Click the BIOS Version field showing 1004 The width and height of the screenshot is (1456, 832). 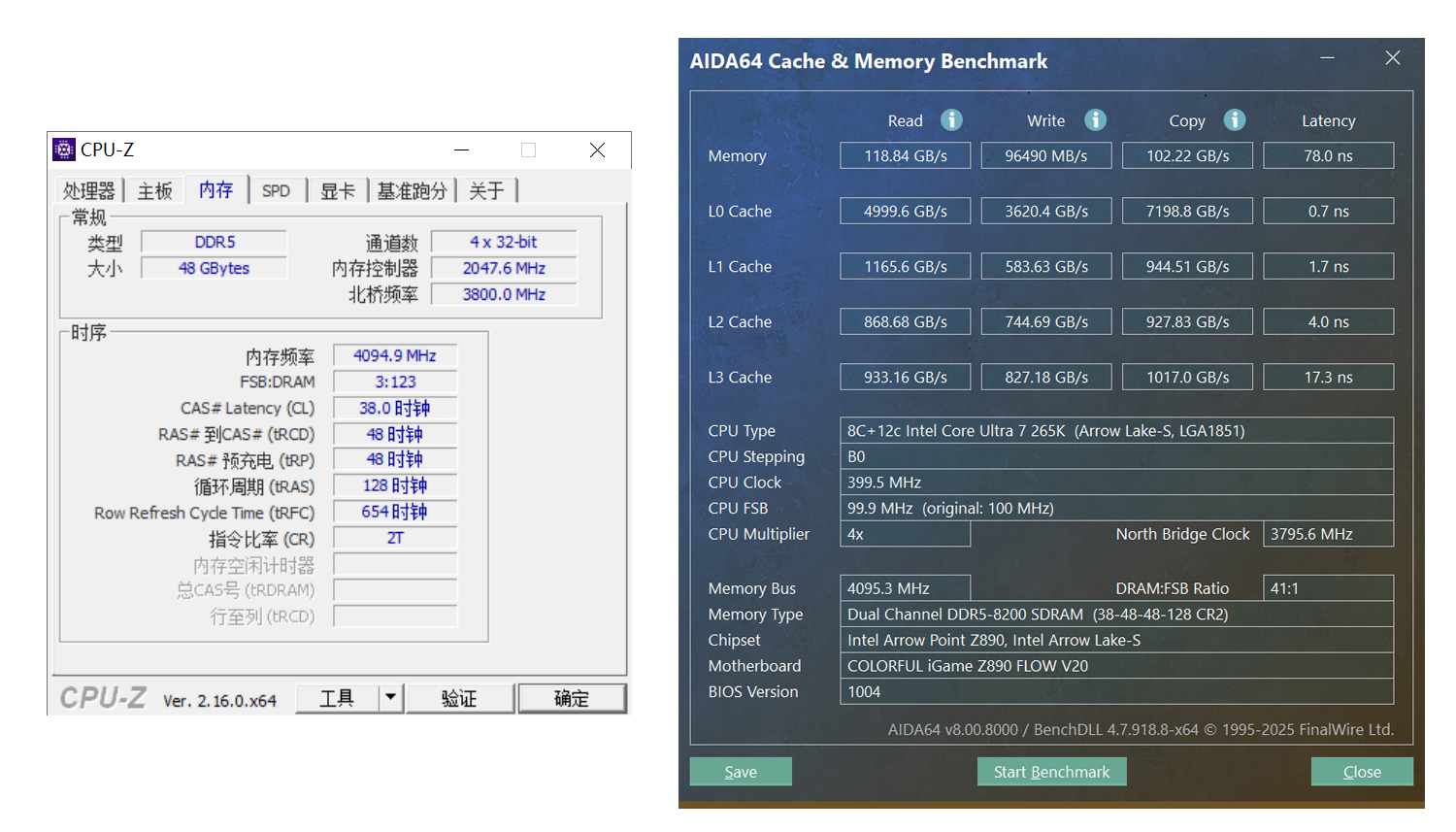click(x=1117, y=691)
